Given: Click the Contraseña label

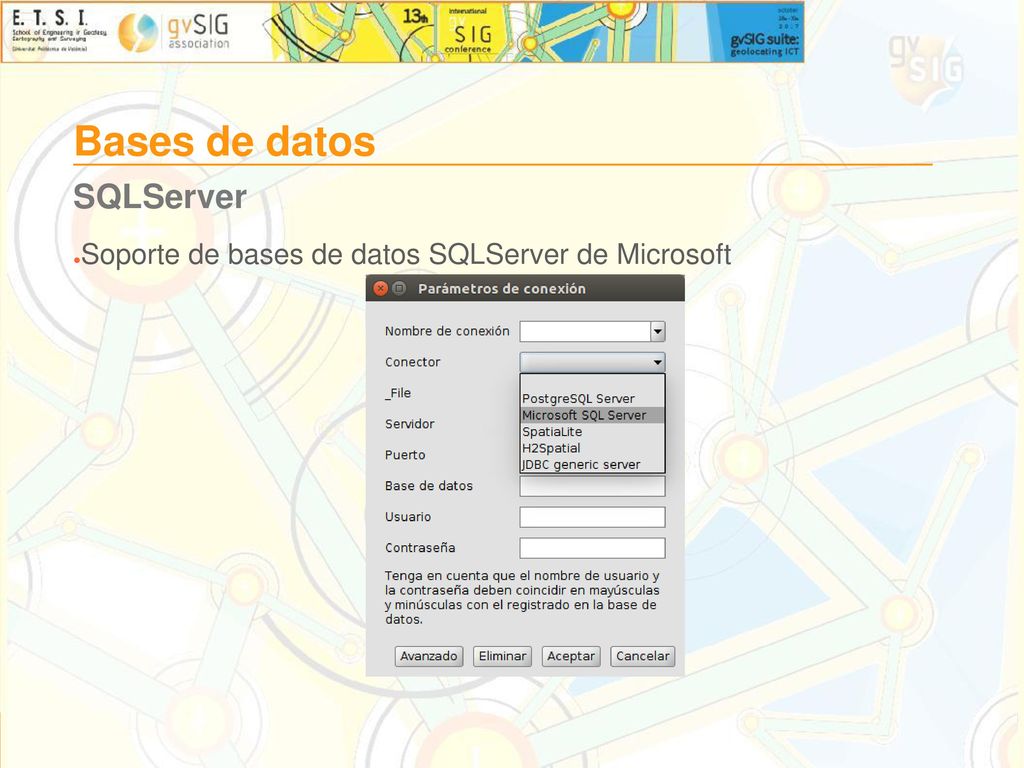Looking at the screenshot, I should (420, 548).
